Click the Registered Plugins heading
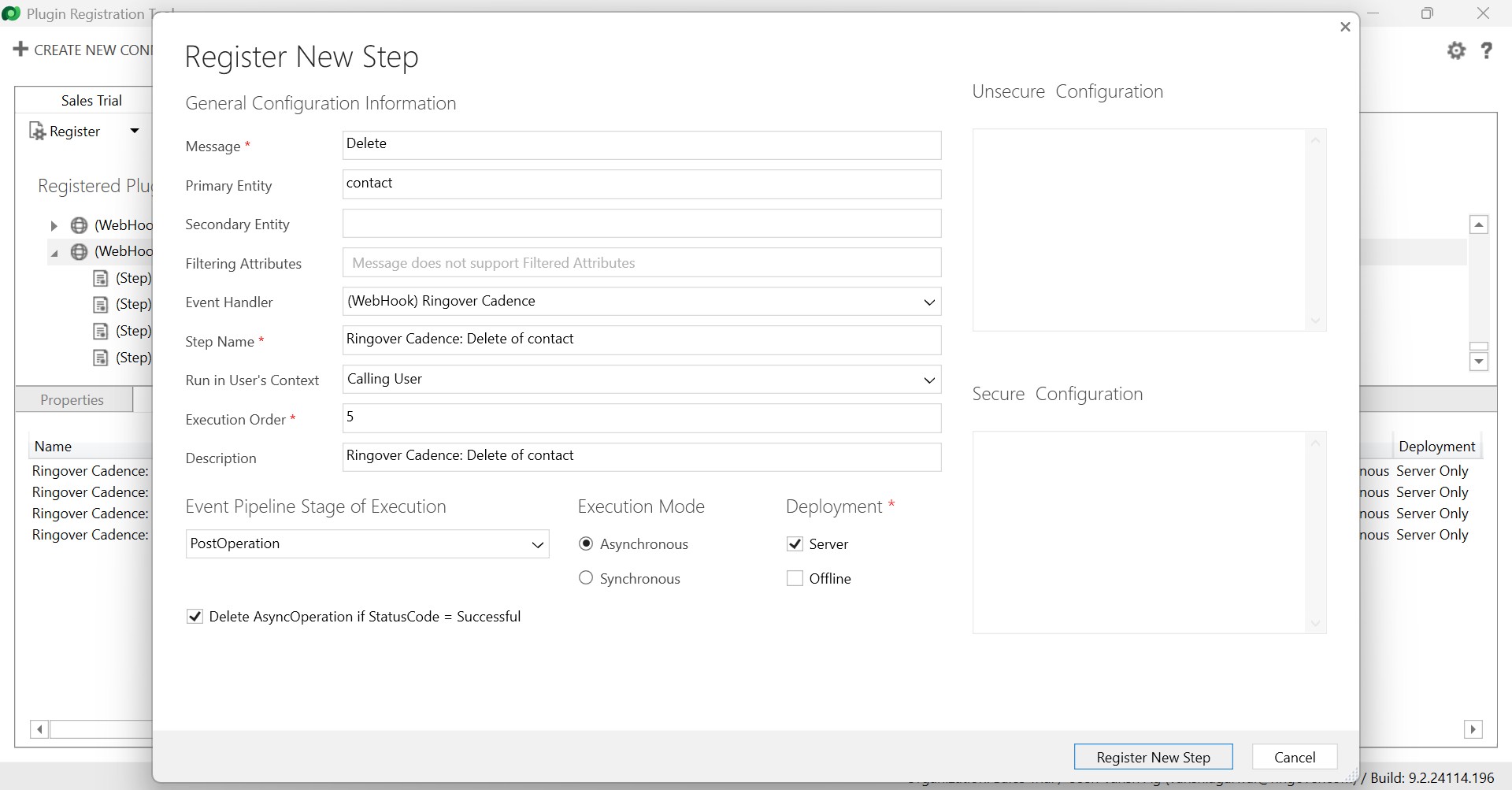This screenshot has height=790, width=1512. tap(95, 186)
